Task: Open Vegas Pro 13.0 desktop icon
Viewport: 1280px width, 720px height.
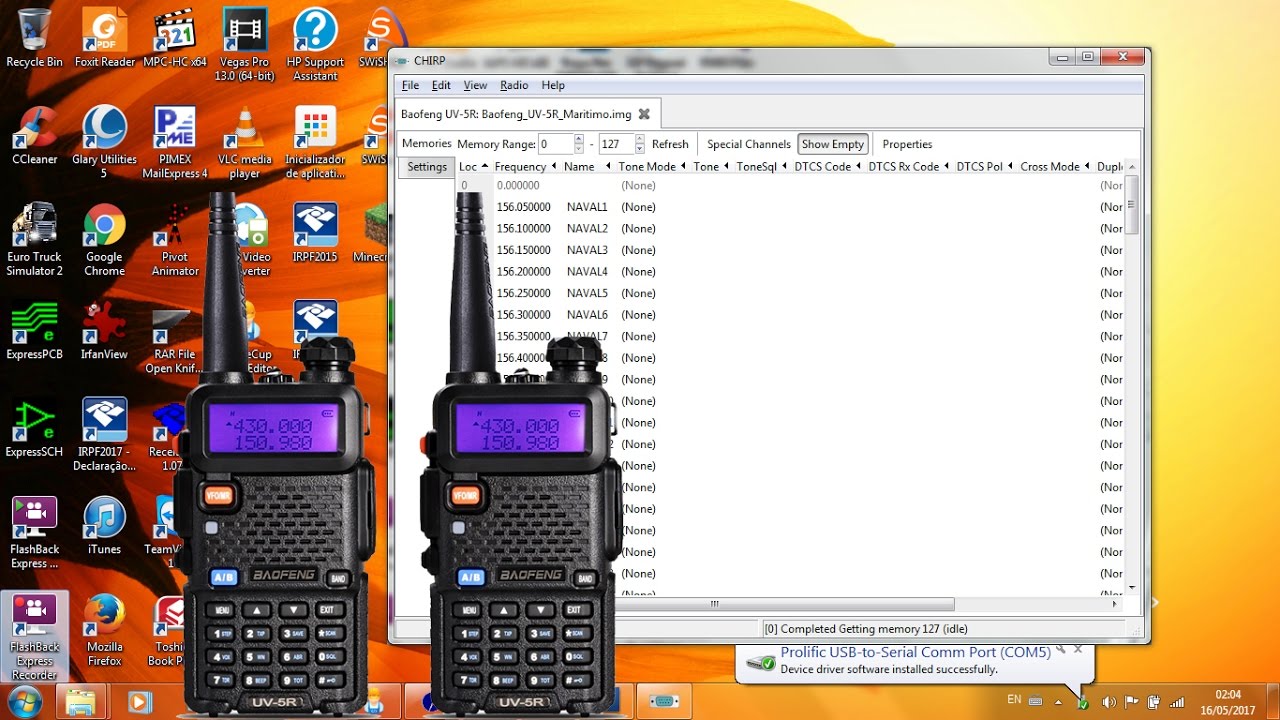Action: (245, 45)
